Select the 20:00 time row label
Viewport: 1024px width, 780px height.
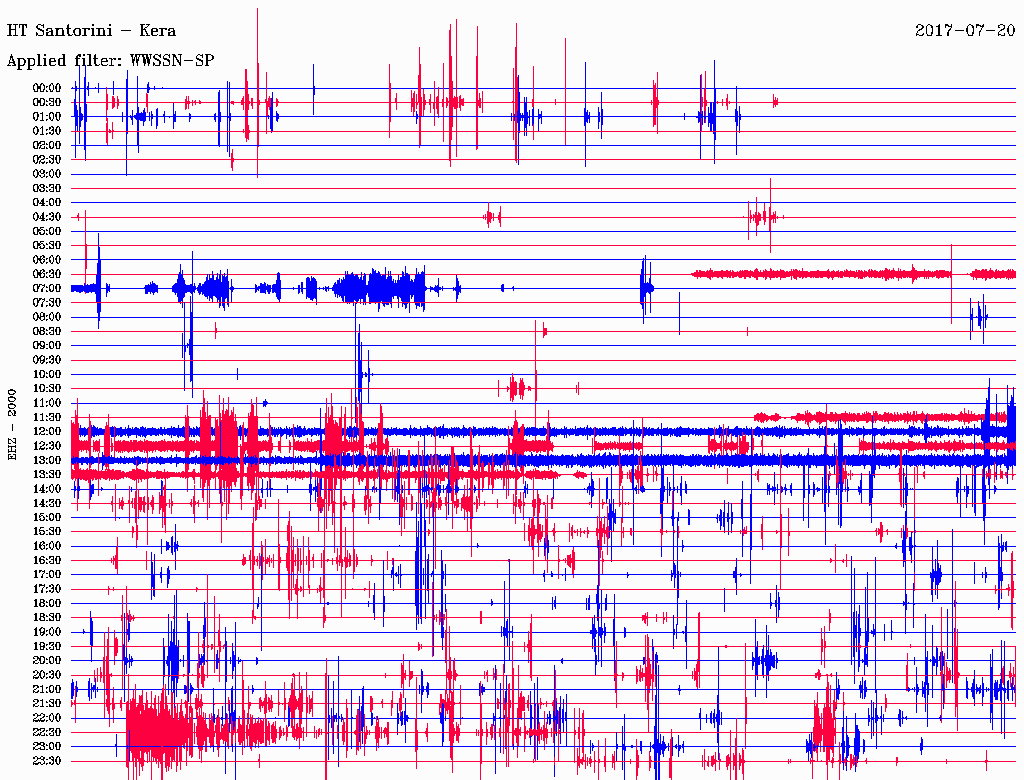[47, 660]
